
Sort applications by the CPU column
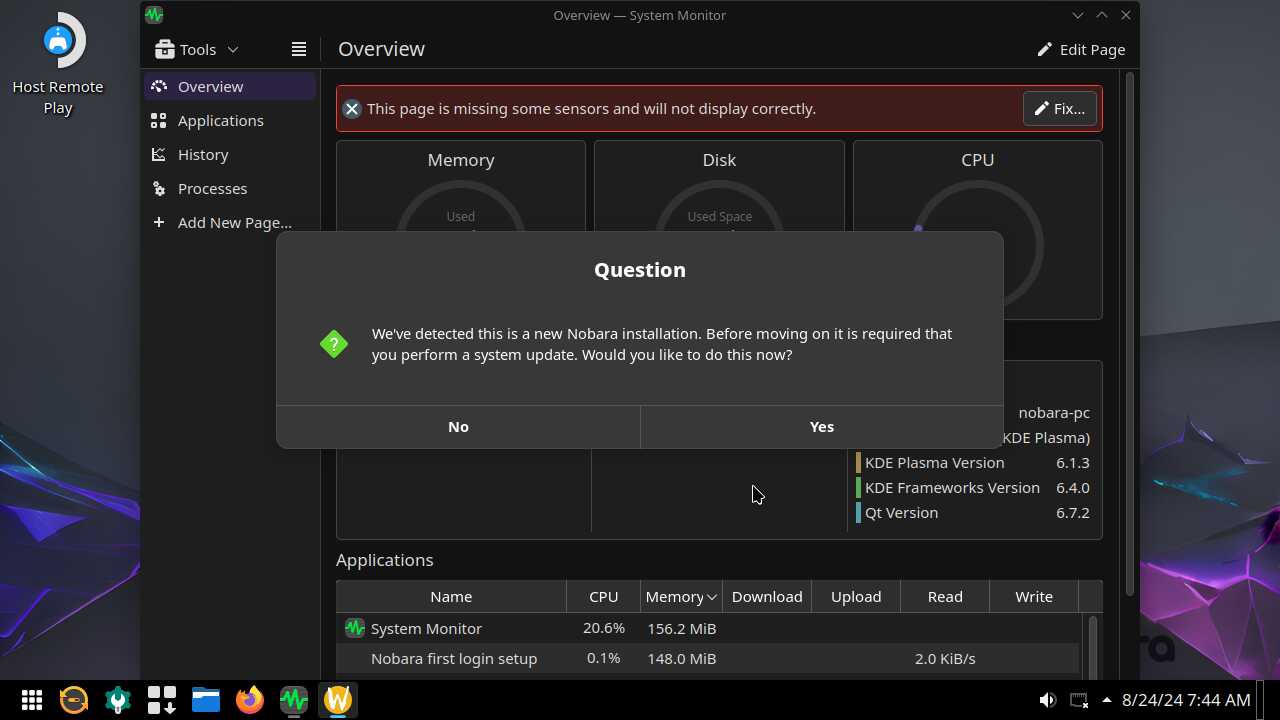click(604, 596)
